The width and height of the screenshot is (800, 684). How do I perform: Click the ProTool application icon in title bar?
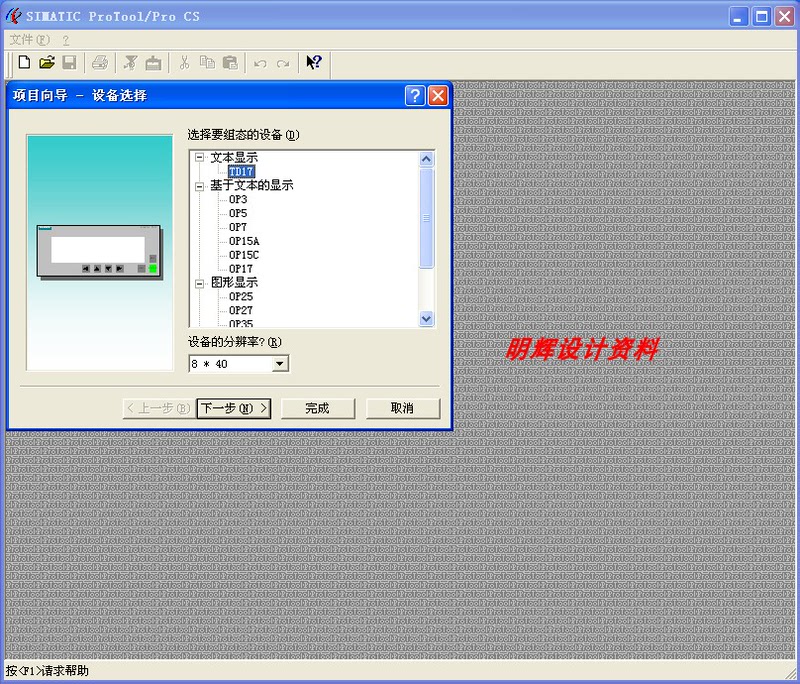(13, 16)
